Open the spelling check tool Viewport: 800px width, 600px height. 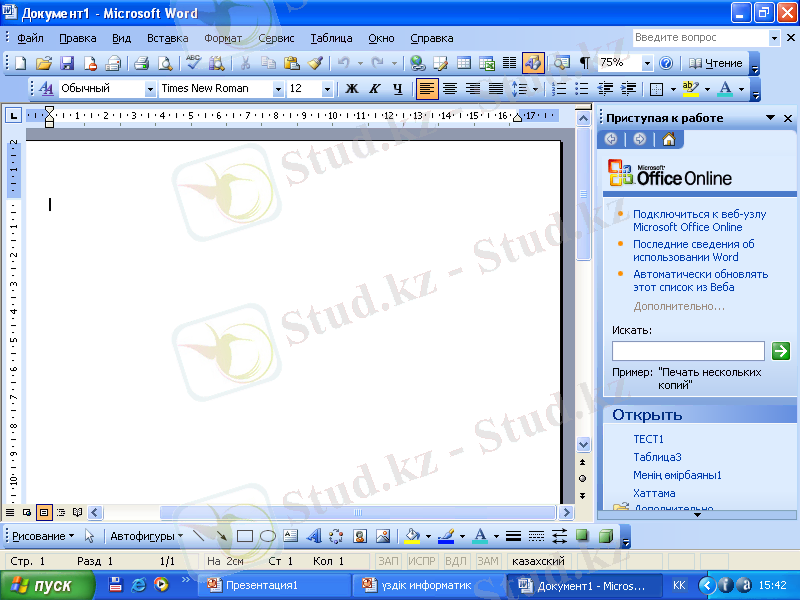(x=194, y=63)
